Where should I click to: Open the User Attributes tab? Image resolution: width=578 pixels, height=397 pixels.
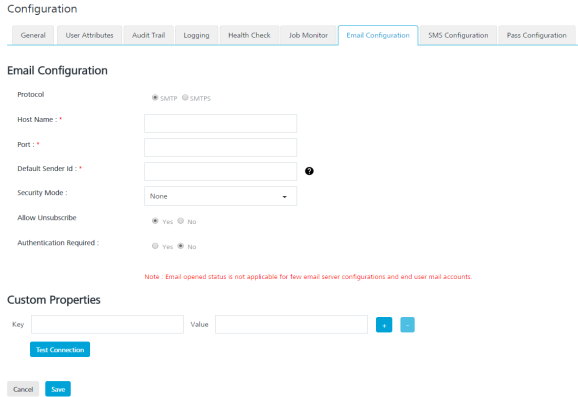pos(89,35)
